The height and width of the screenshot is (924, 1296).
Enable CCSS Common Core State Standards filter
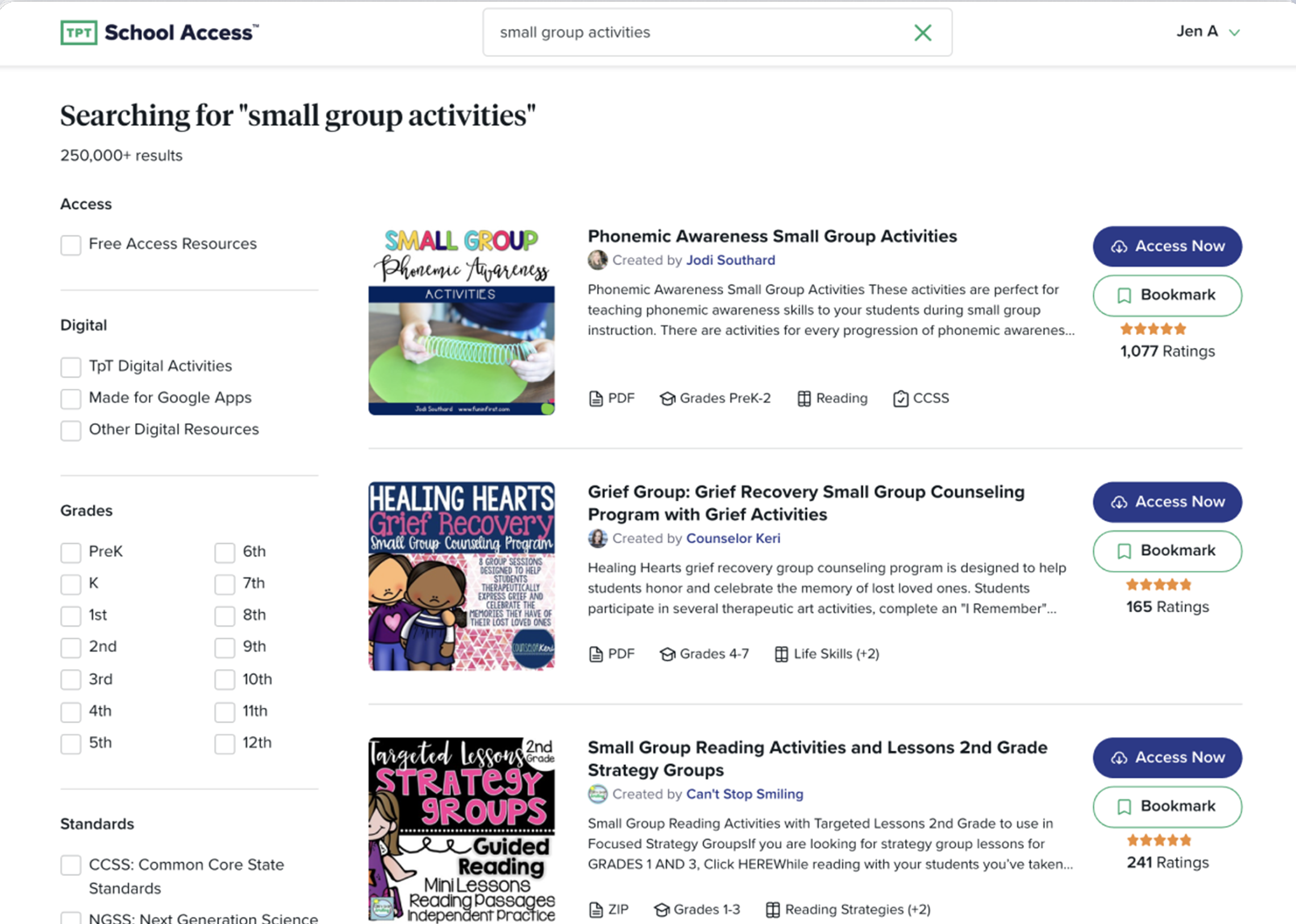point(70,865)
